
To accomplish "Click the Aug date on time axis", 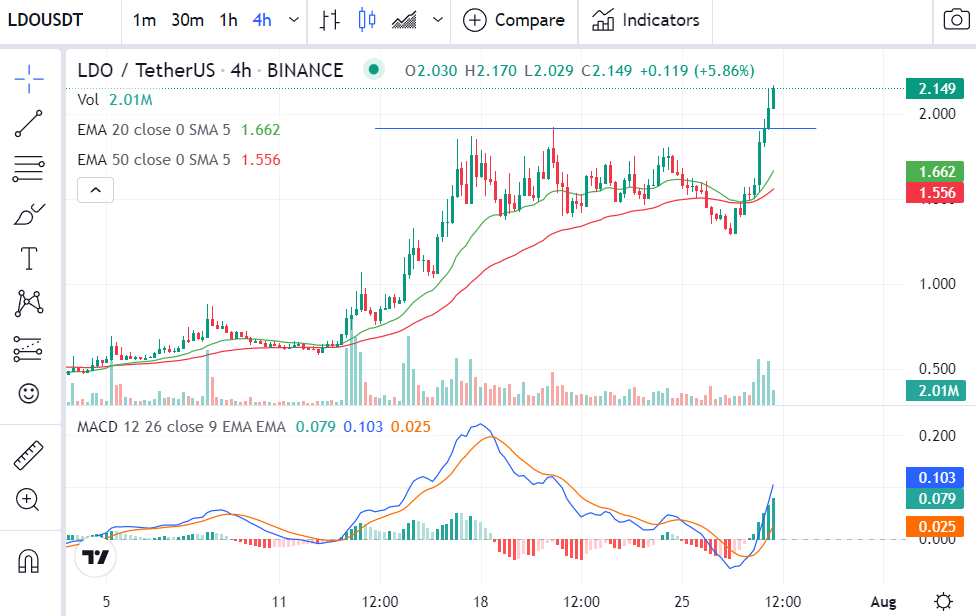I will (883, 602).
